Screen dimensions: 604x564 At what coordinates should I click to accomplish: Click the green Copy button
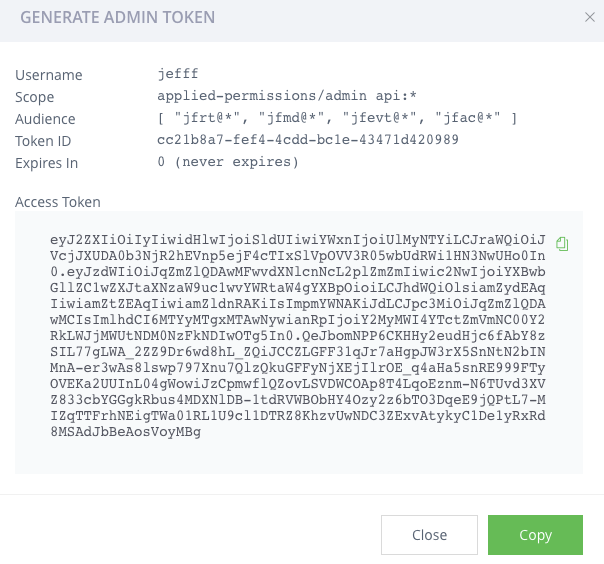pos(535,535)
